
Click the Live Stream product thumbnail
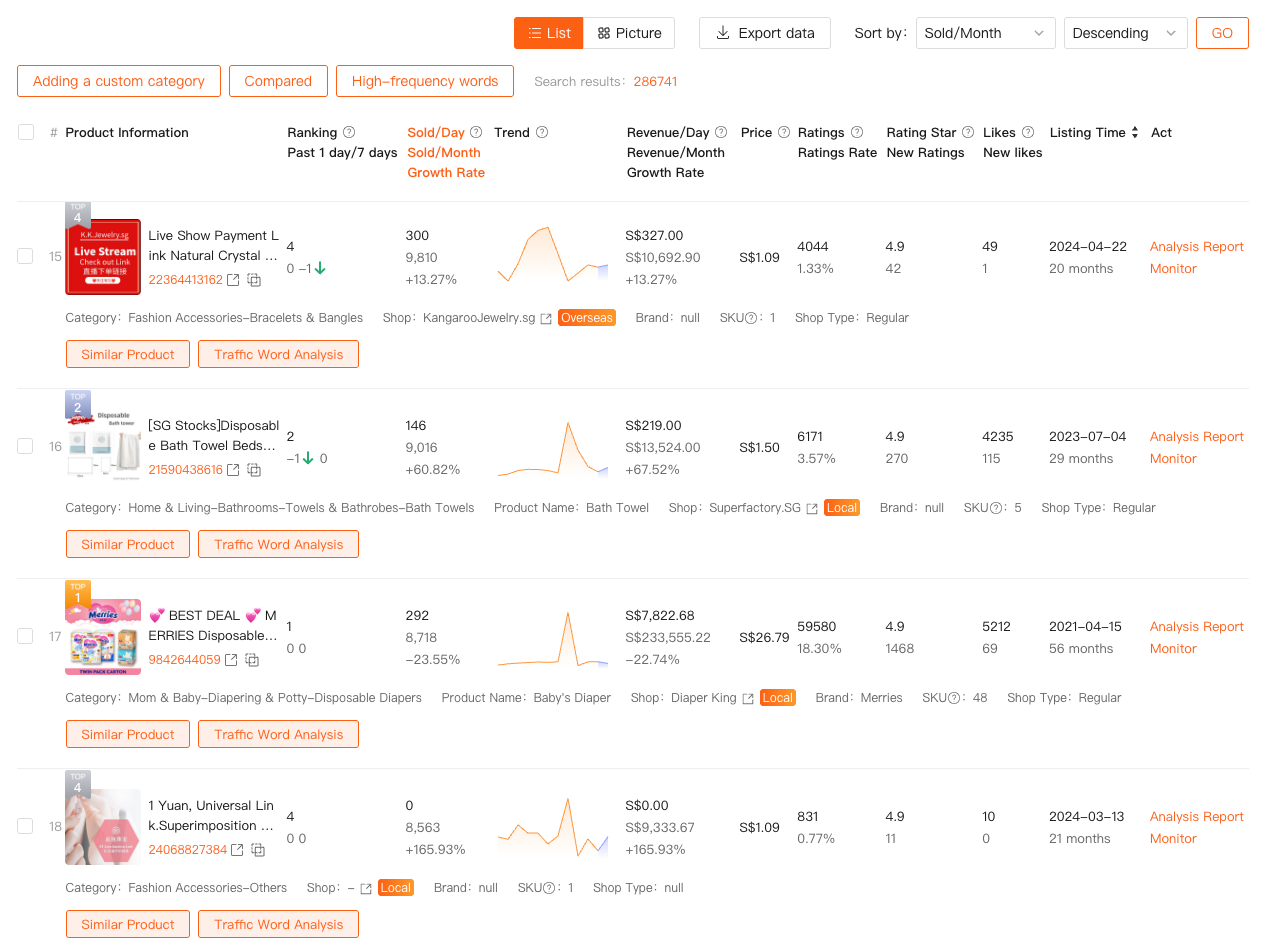[103, 257]
